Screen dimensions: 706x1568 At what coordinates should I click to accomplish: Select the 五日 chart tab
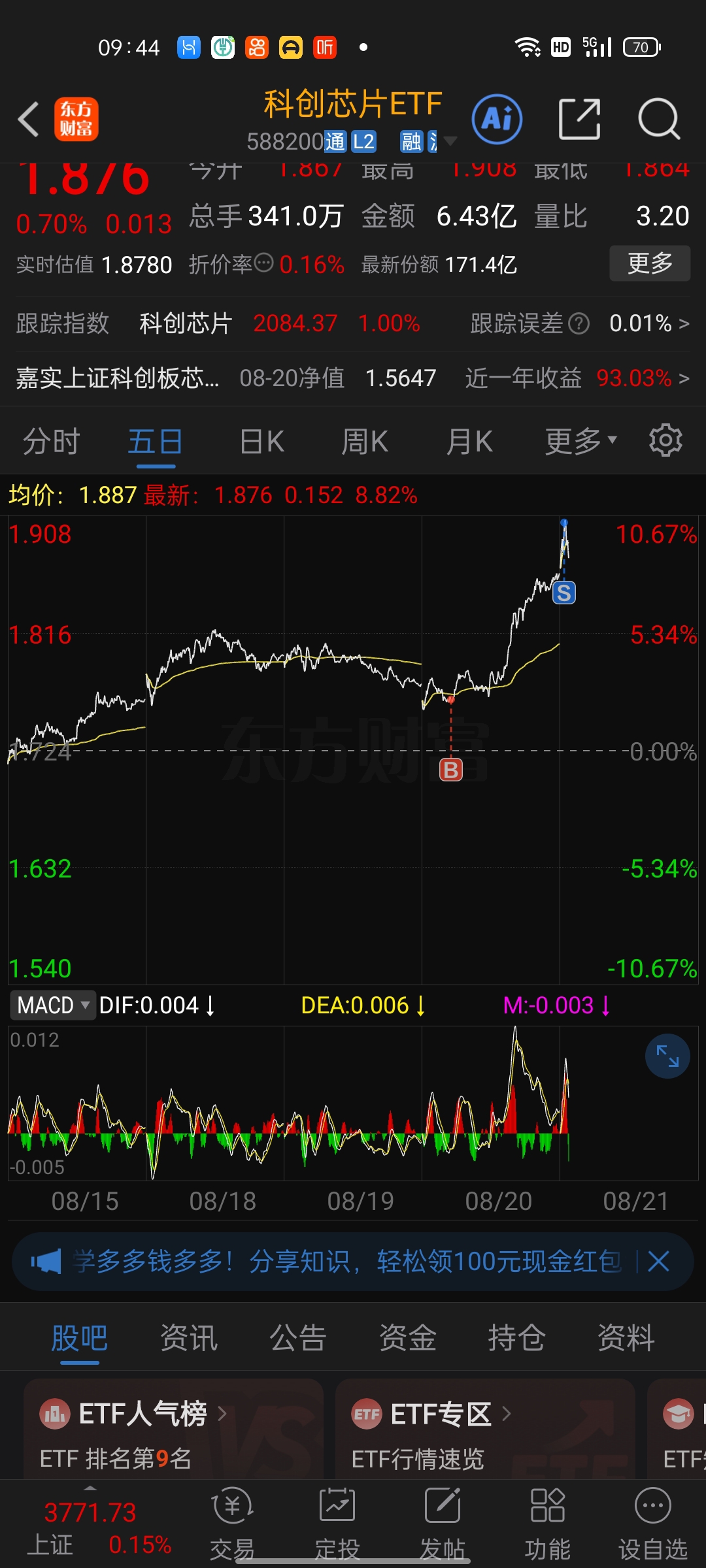point(156,442)
